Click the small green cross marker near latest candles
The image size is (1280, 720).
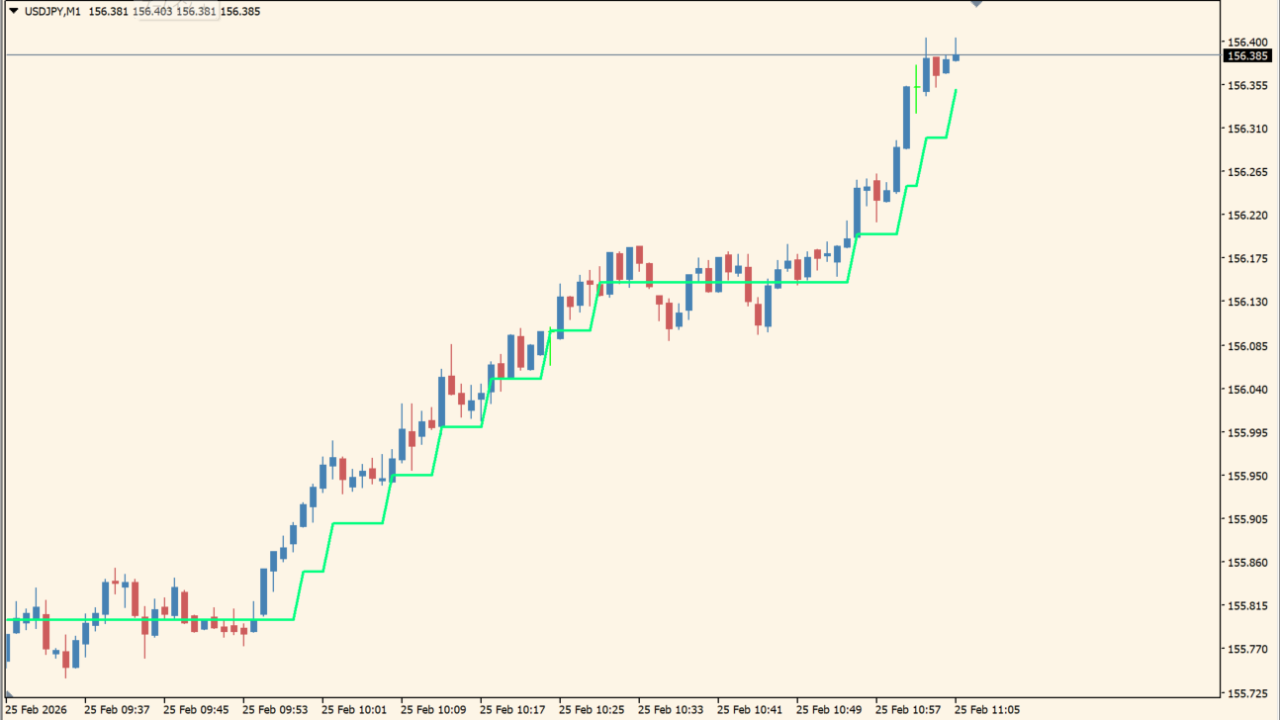pos(916,89)
